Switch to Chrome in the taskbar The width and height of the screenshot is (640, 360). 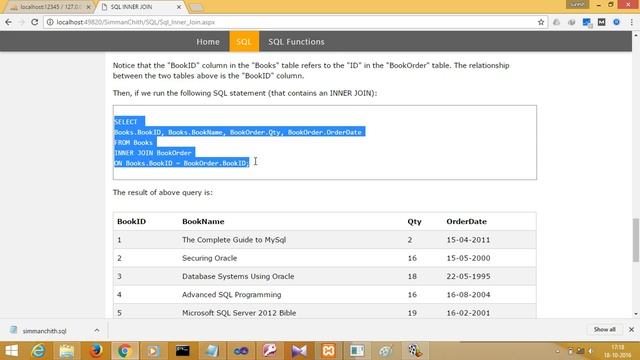click(x=124, y=351)
